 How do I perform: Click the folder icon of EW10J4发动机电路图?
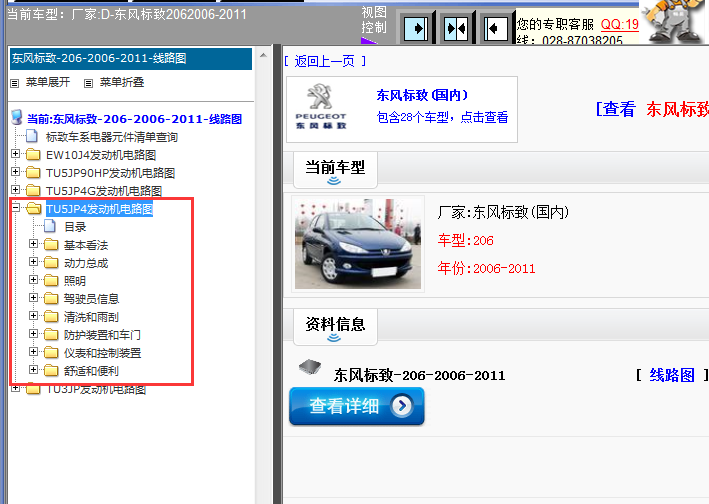[x=33, y=155]
